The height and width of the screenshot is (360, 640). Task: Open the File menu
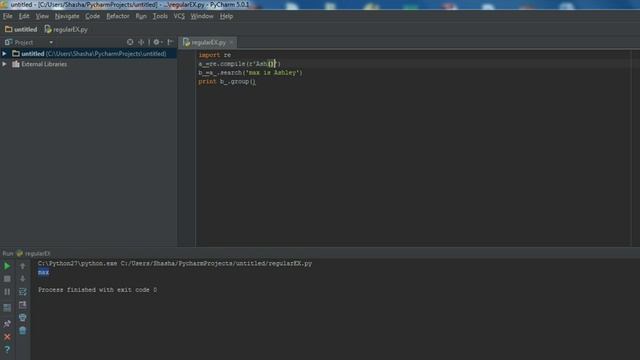click(x=8, y=16)
